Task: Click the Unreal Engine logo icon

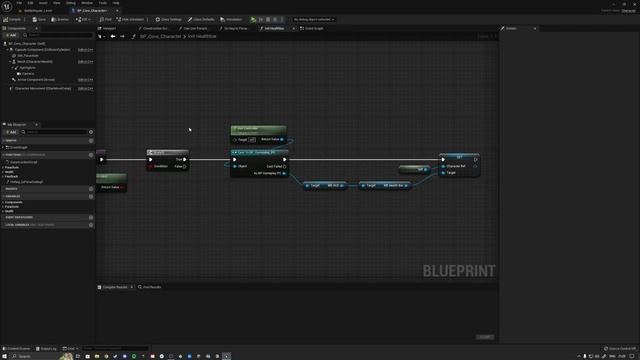Action: click(7, 6)
